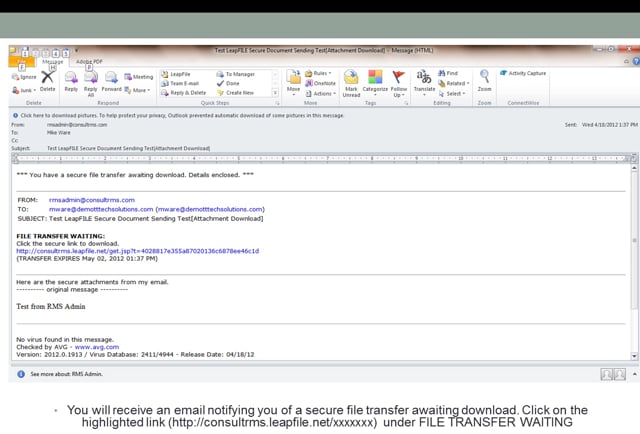Viewport: 640px width, 434px height.
Task: Click See more about: RMS Admin
Action: (67, 374)
